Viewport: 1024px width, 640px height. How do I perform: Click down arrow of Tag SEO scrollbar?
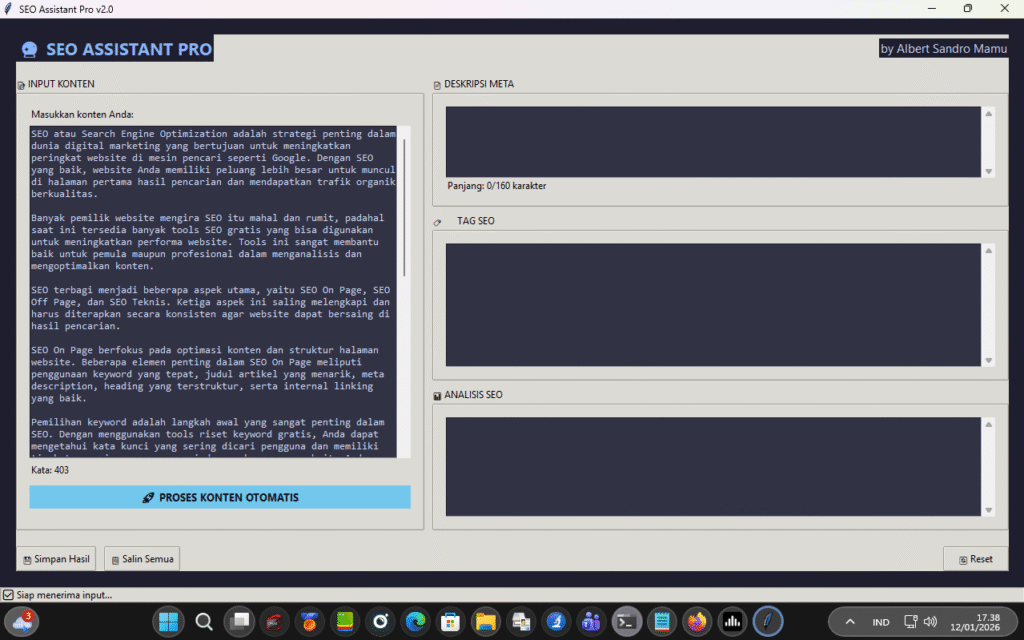tap(988, 360)
